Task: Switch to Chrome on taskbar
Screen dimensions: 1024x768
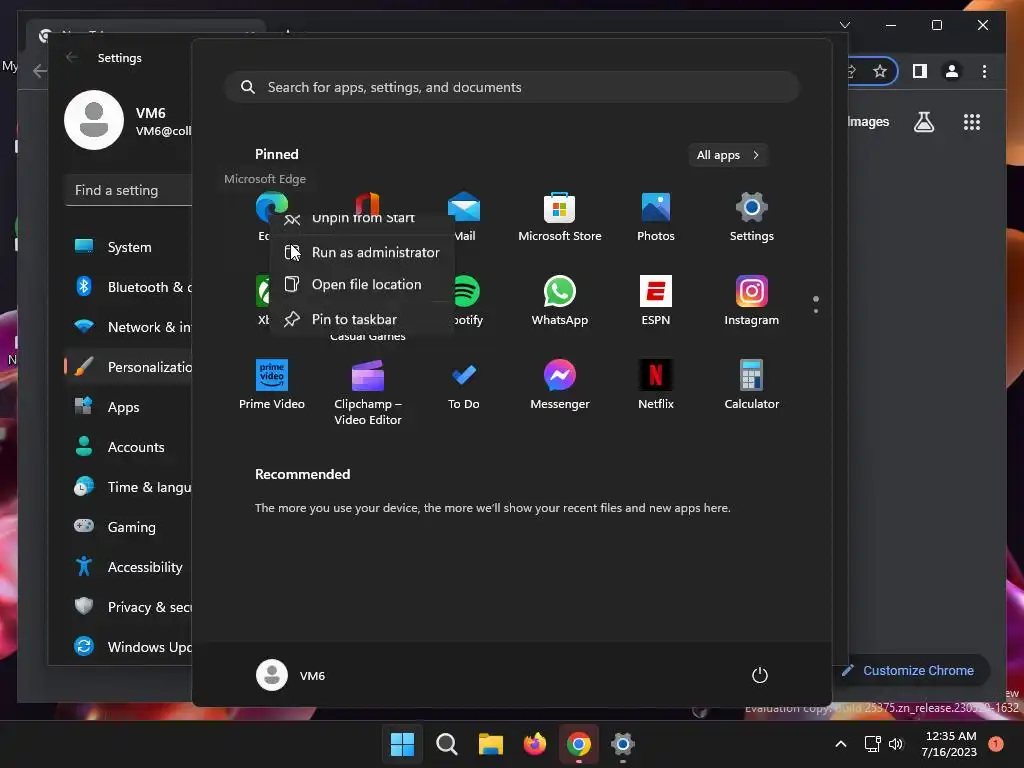Action: [x=579, y=744]
